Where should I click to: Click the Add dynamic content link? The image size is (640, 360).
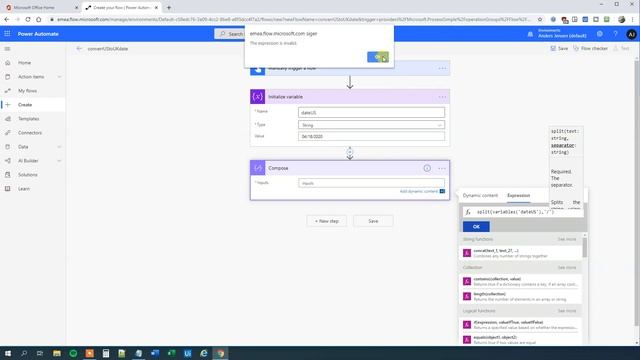pos(419,191)
